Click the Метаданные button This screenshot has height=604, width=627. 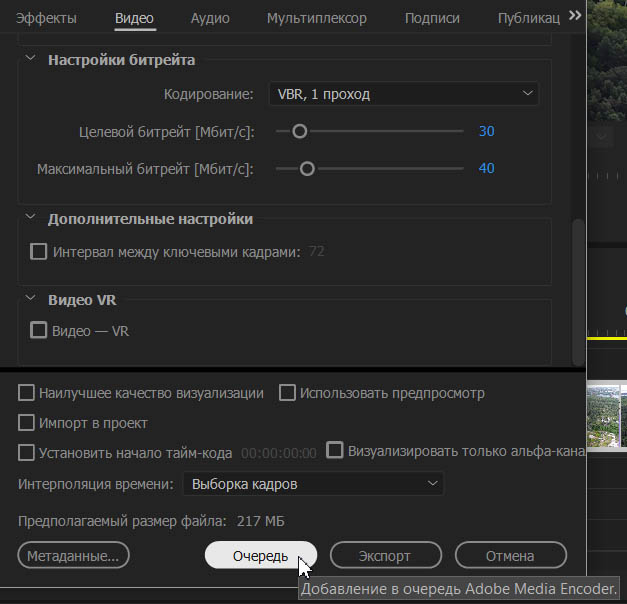point(73,555)
